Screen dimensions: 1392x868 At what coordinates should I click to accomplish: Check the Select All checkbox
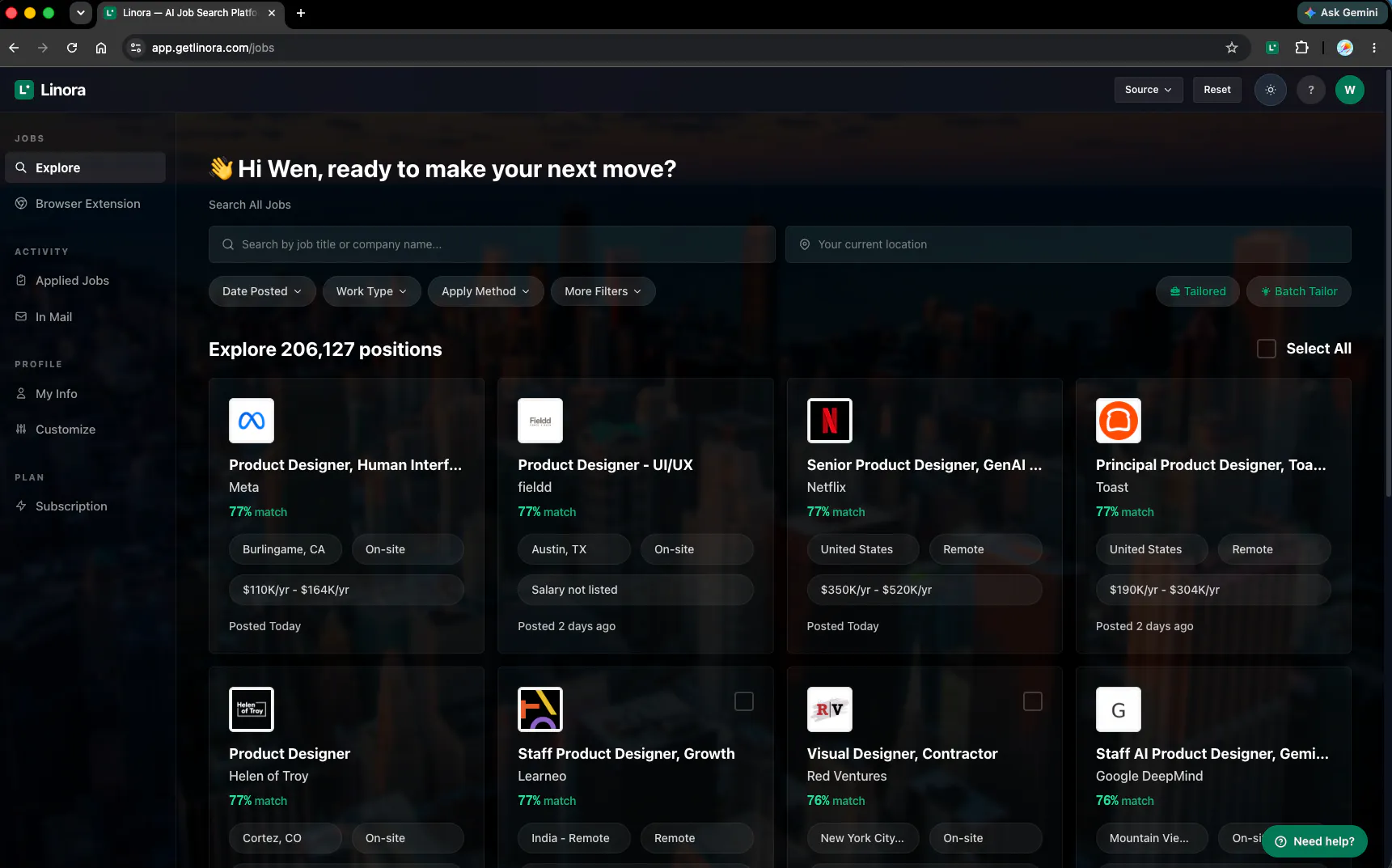(1267, 349)
